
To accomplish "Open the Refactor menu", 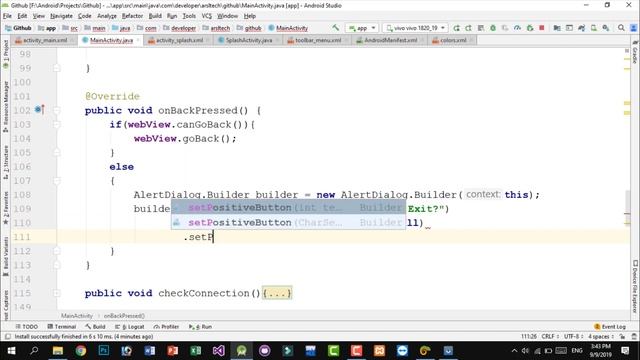I will (132, 16).
